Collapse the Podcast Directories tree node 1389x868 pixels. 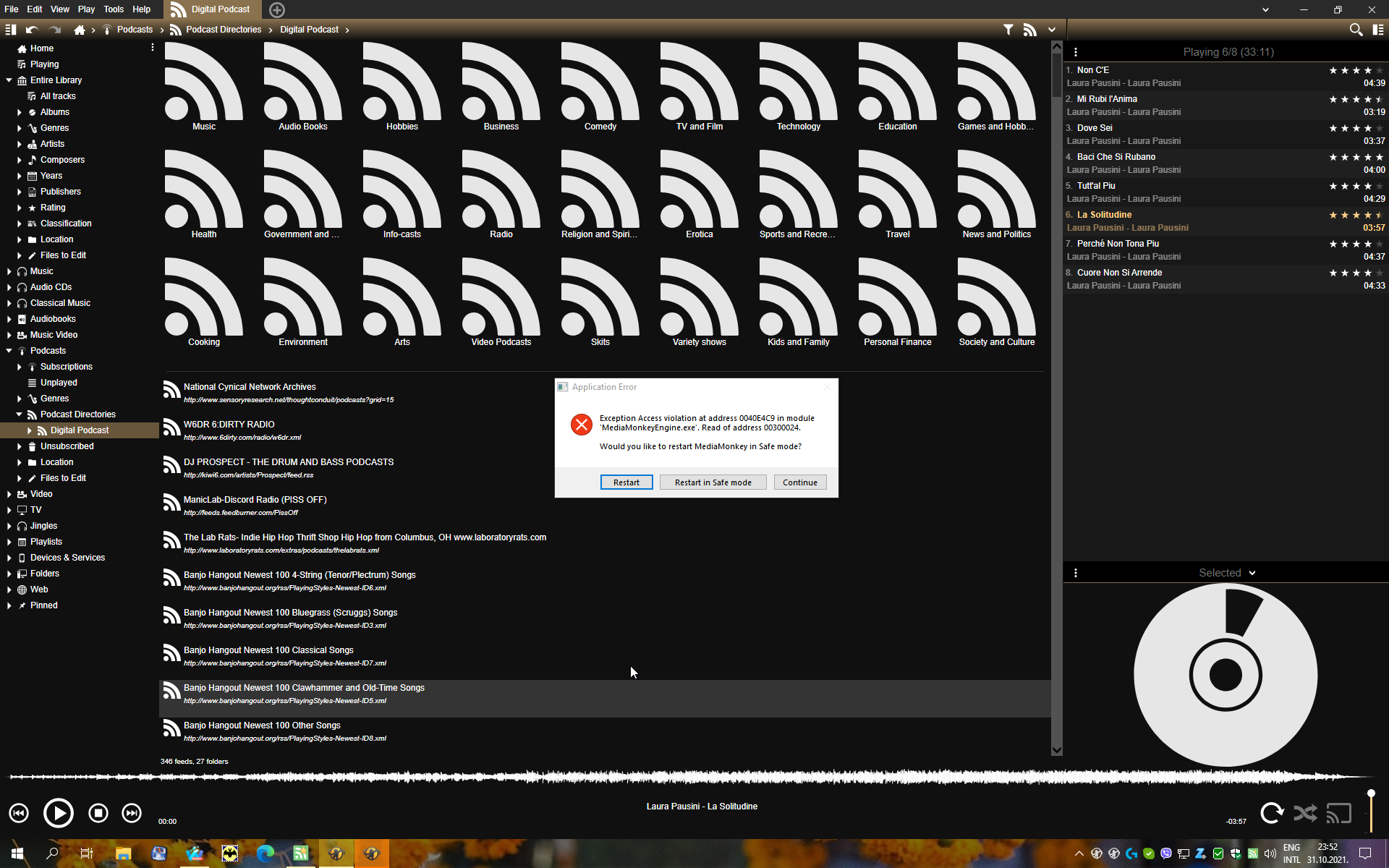click(x=20, y=414)
